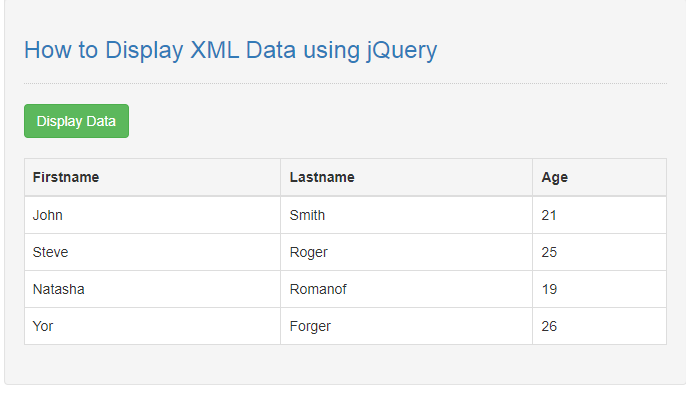The image size is (686, 416).
Task: Click the Age column header
Action: tap(554, 178)
